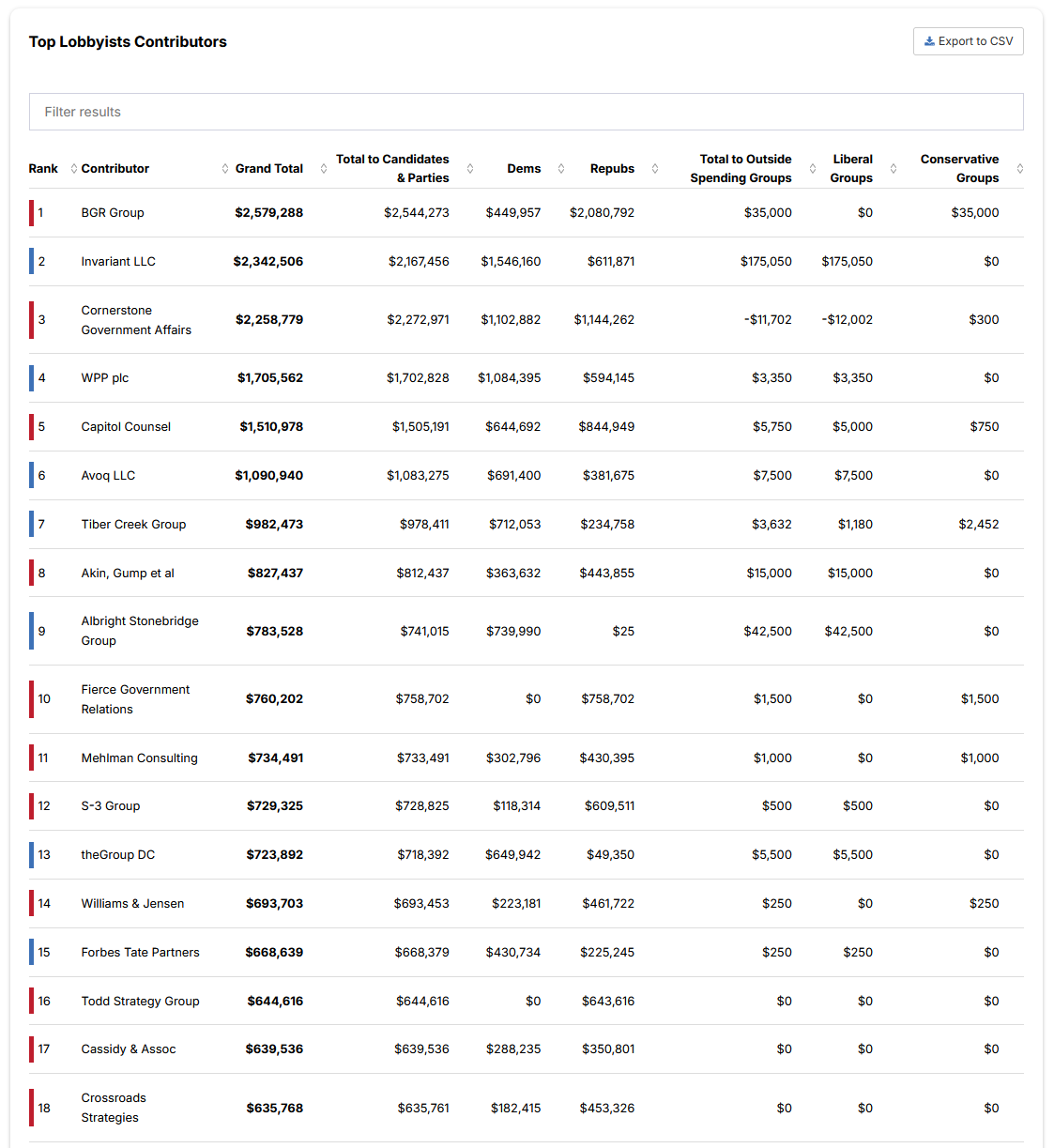Sort by Contributor column arrows
1054x1148 pixels.
(x=225, y=169)
